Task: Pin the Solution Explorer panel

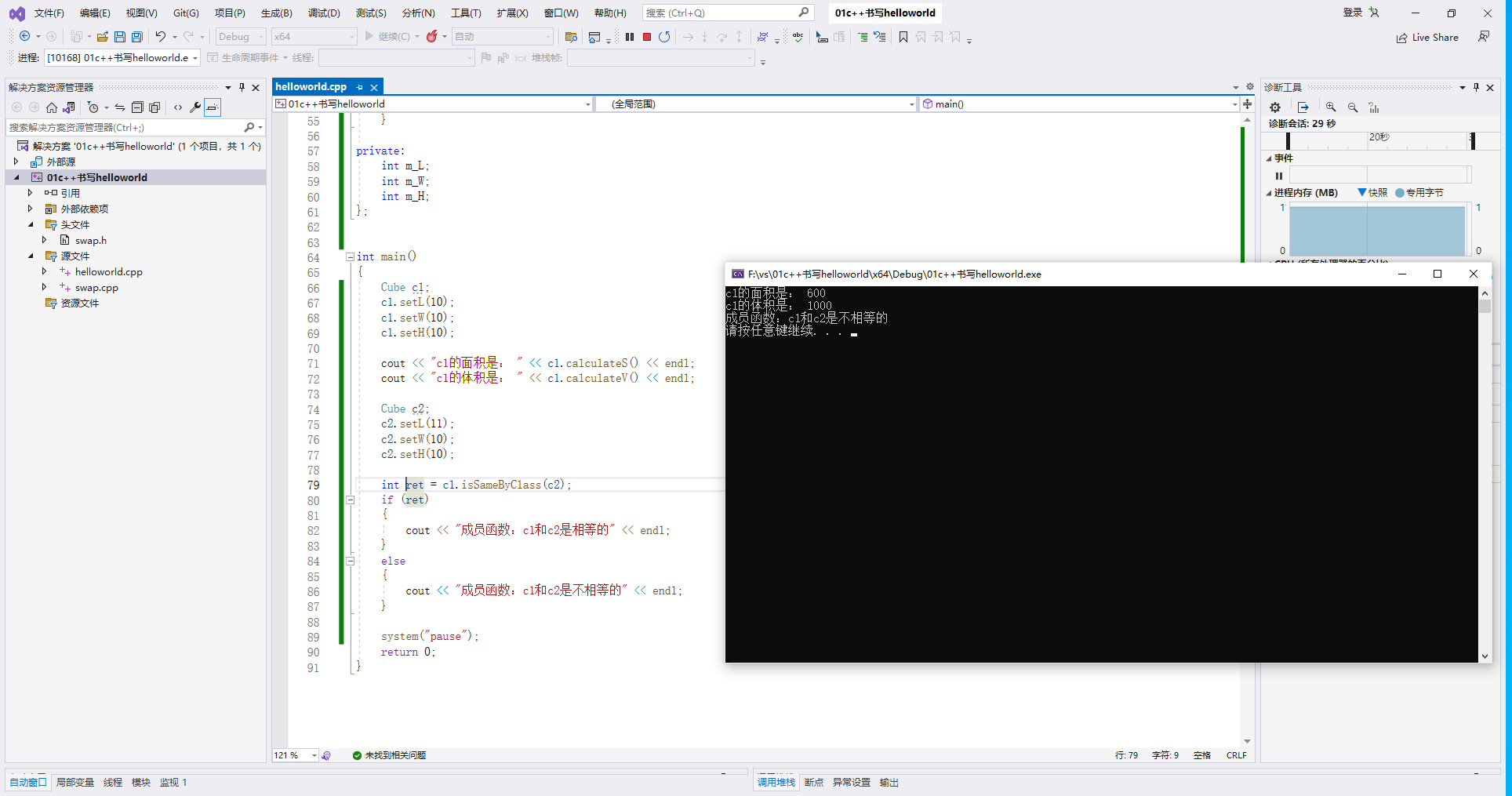Action: pos(242,87)
